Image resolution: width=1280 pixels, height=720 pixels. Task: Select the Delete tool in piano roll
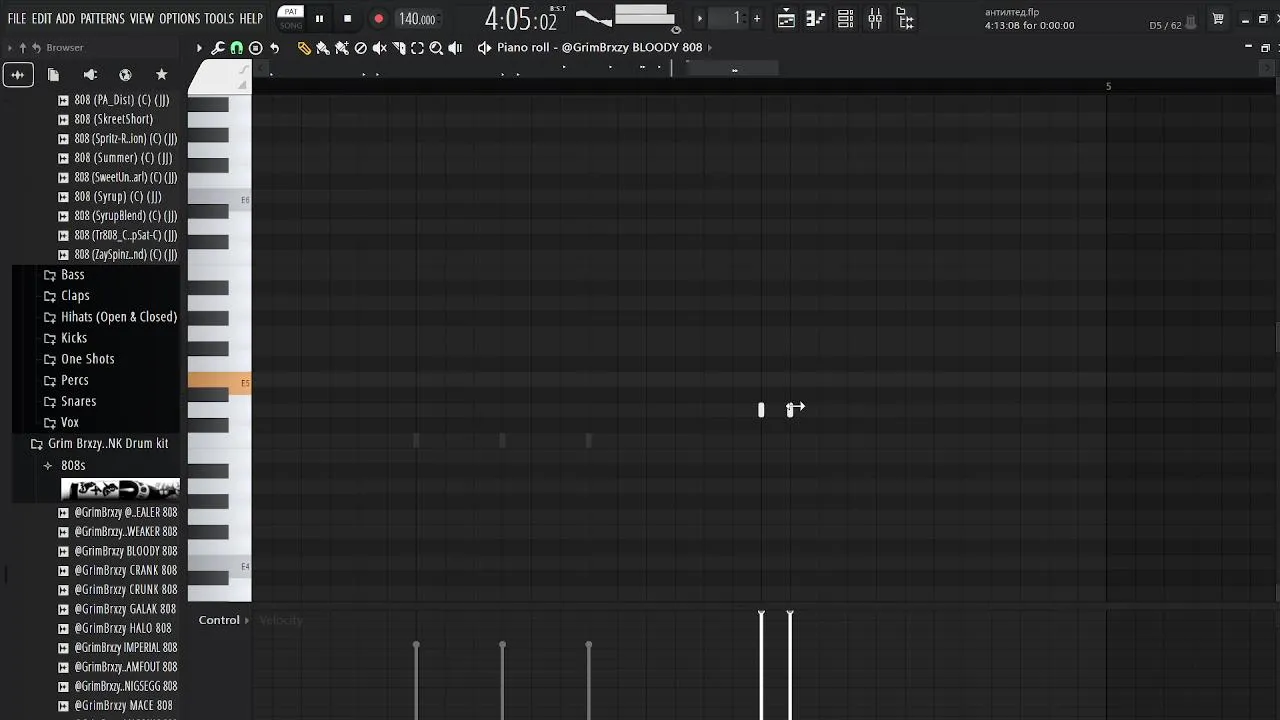click(361, 48)
